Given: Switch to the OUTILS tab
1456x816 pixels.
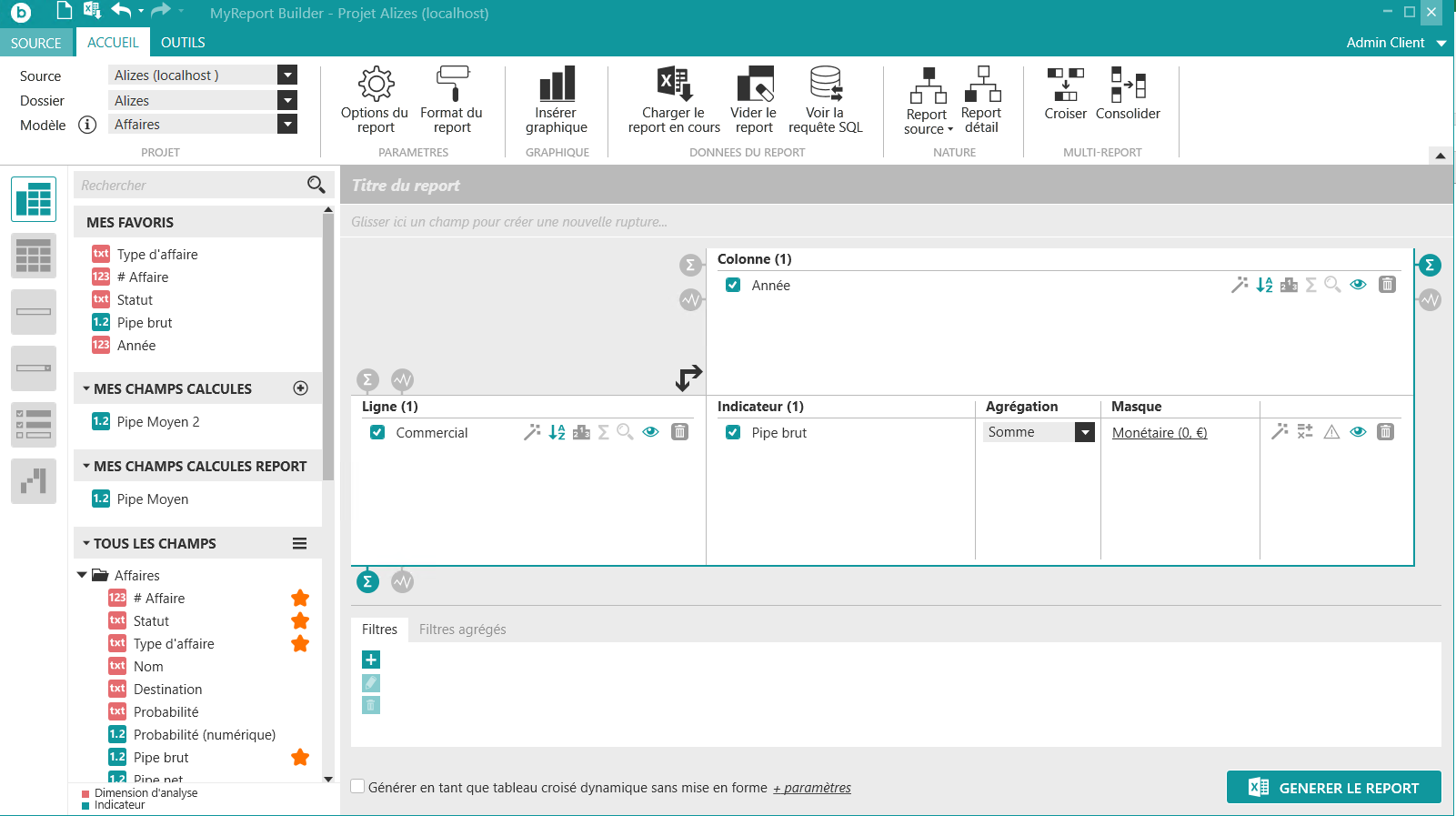Looking at the screenshot, I should 183,43.
